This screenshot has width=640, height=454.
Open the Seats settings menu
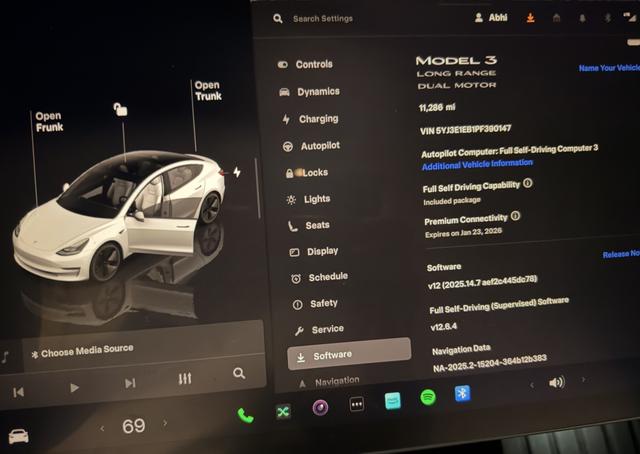(x=309, y=225)
